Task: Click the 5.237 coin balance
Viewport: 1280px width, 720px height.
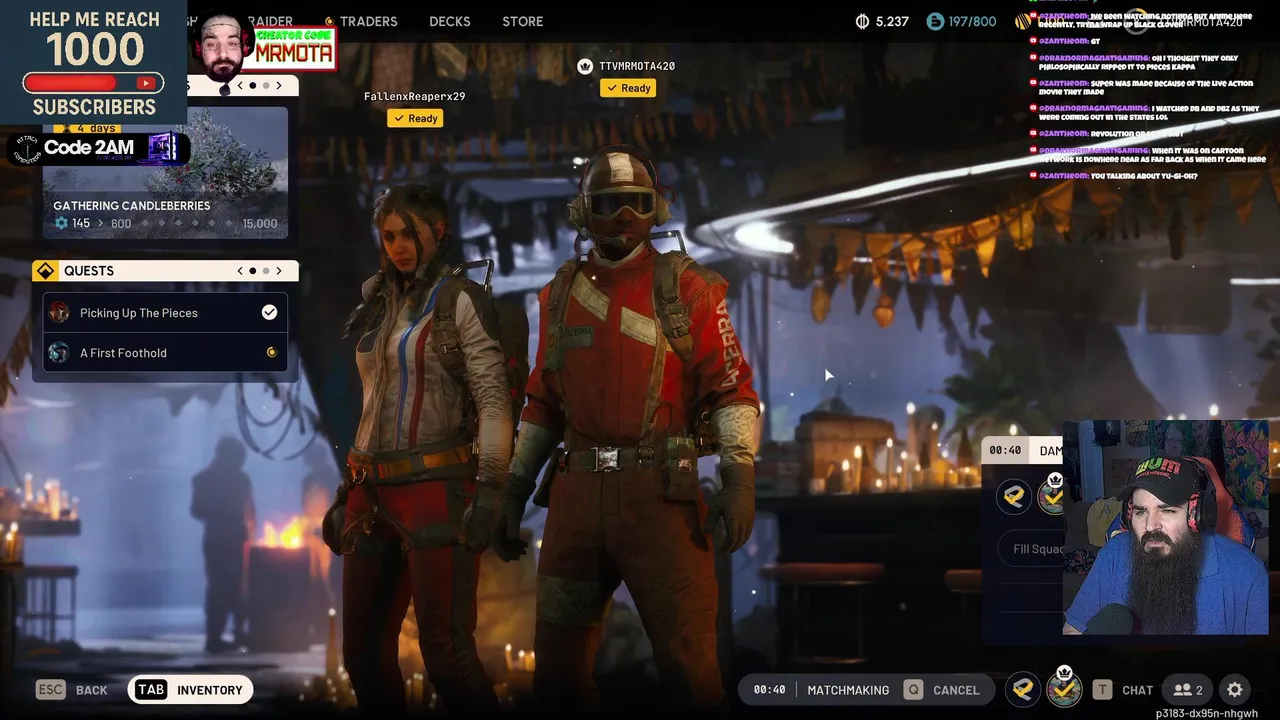Action: (892, 21)
